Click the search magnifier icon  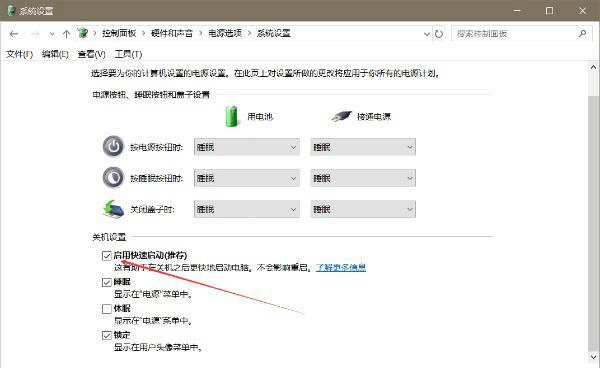point(582,34)
